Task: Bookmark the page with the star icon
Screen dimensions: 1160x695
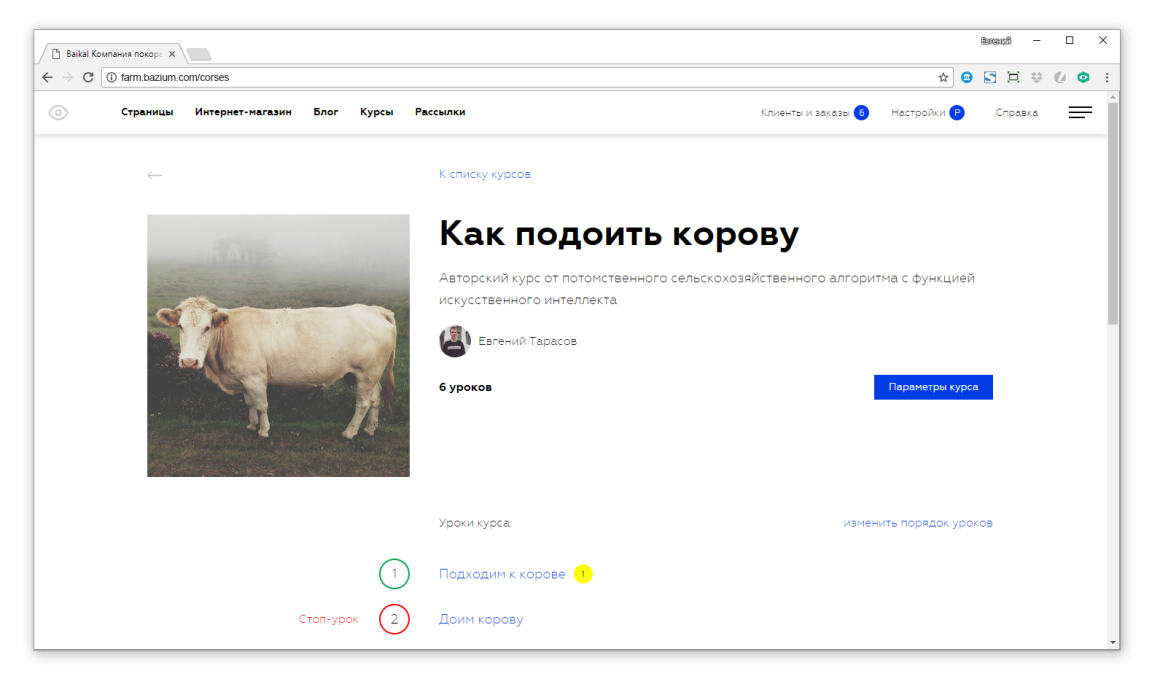Action: tap(943, 77)
